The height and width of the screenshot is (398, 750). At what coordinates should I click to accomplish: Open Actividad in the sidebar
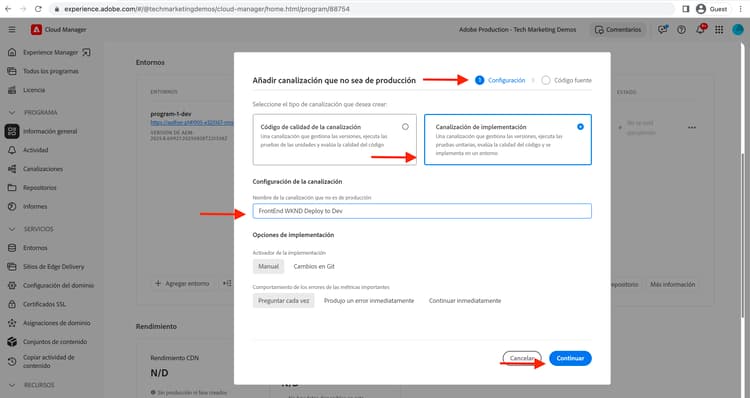[35, 150]
